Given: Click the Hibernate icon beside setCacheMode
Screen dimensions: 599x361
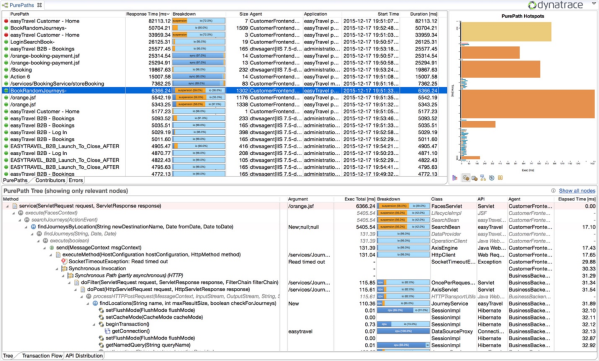Looking at the screenshot, I should [101, 317].
